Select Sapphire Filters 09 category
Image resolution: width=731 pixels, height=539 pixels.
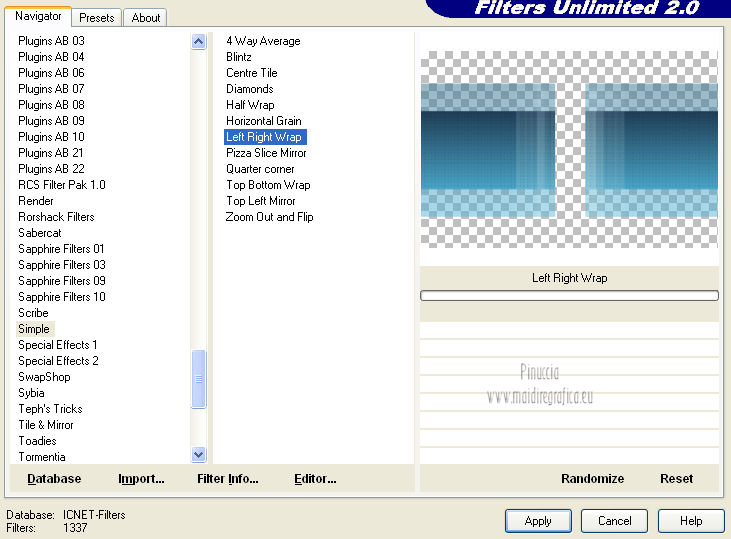[62, 281]
